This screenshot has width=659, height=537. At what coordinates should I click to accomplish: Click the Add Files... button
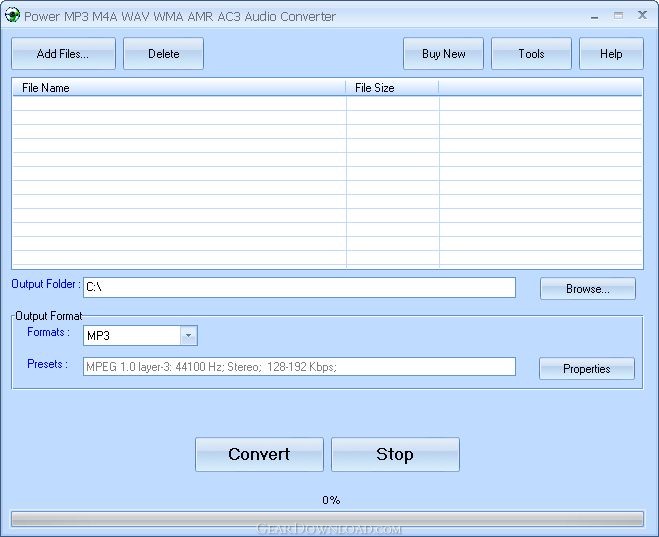pos(63,53)
